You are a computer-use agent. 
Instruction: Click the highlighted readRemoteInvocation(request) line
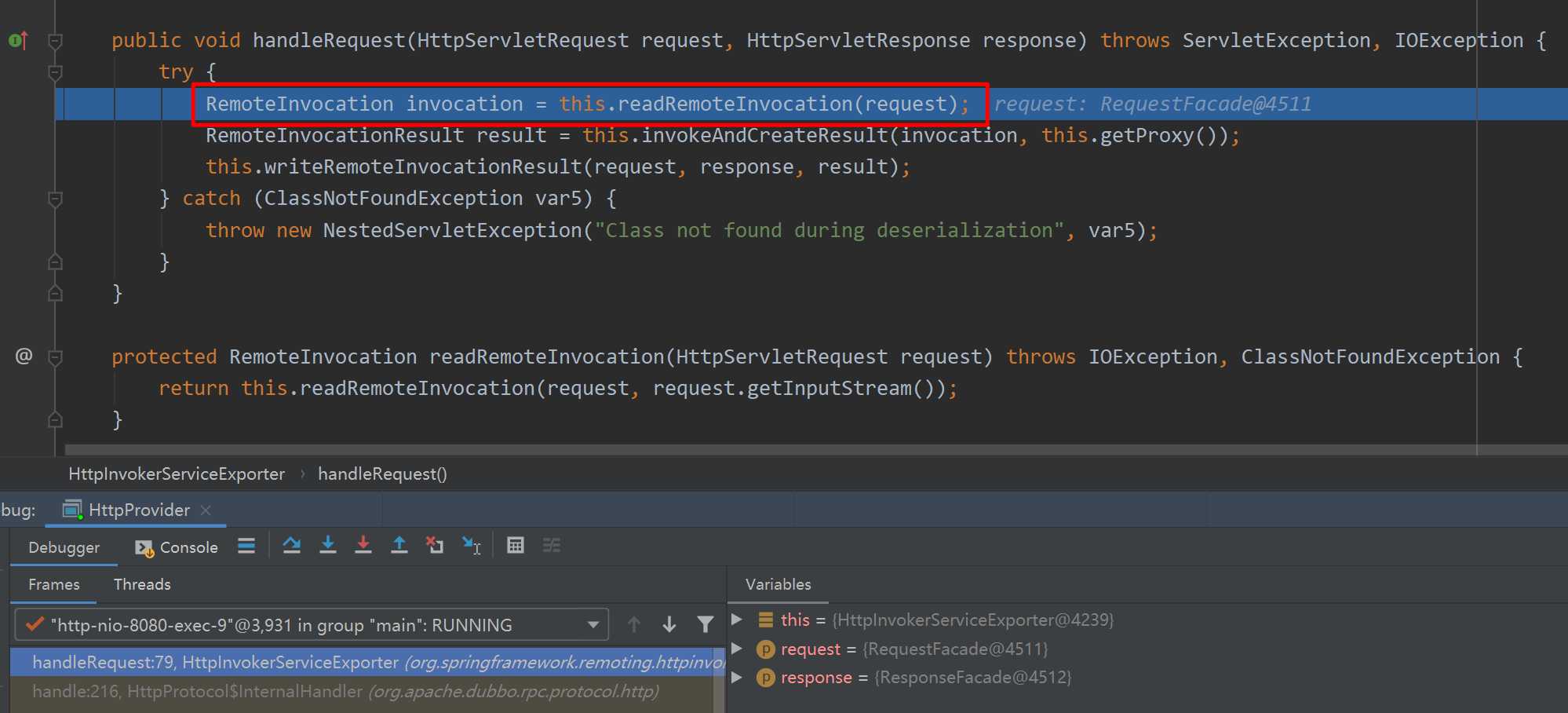click(588, 104)
